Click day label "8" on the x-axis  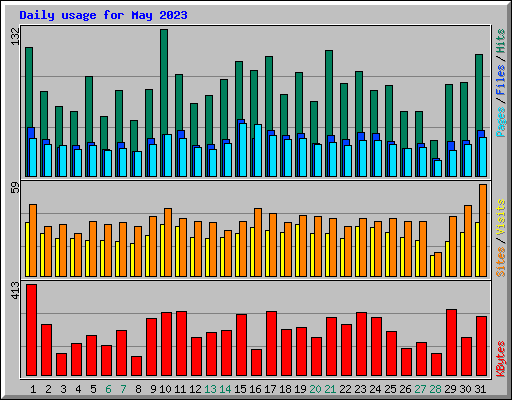[x=138, y=389]
